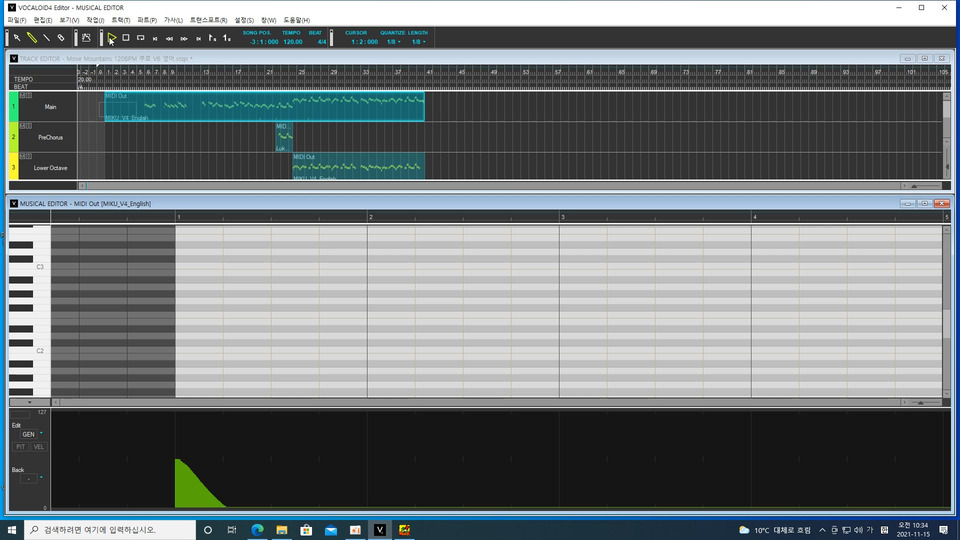Click the piano roll horizontal scrollbar
This screenshot has width=960, height=540.
pos(479,402)
